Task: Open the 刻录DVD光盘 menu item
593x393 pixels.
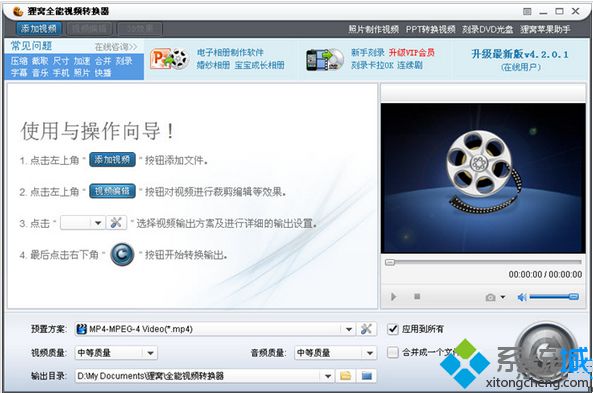Action: coord(487,29)
